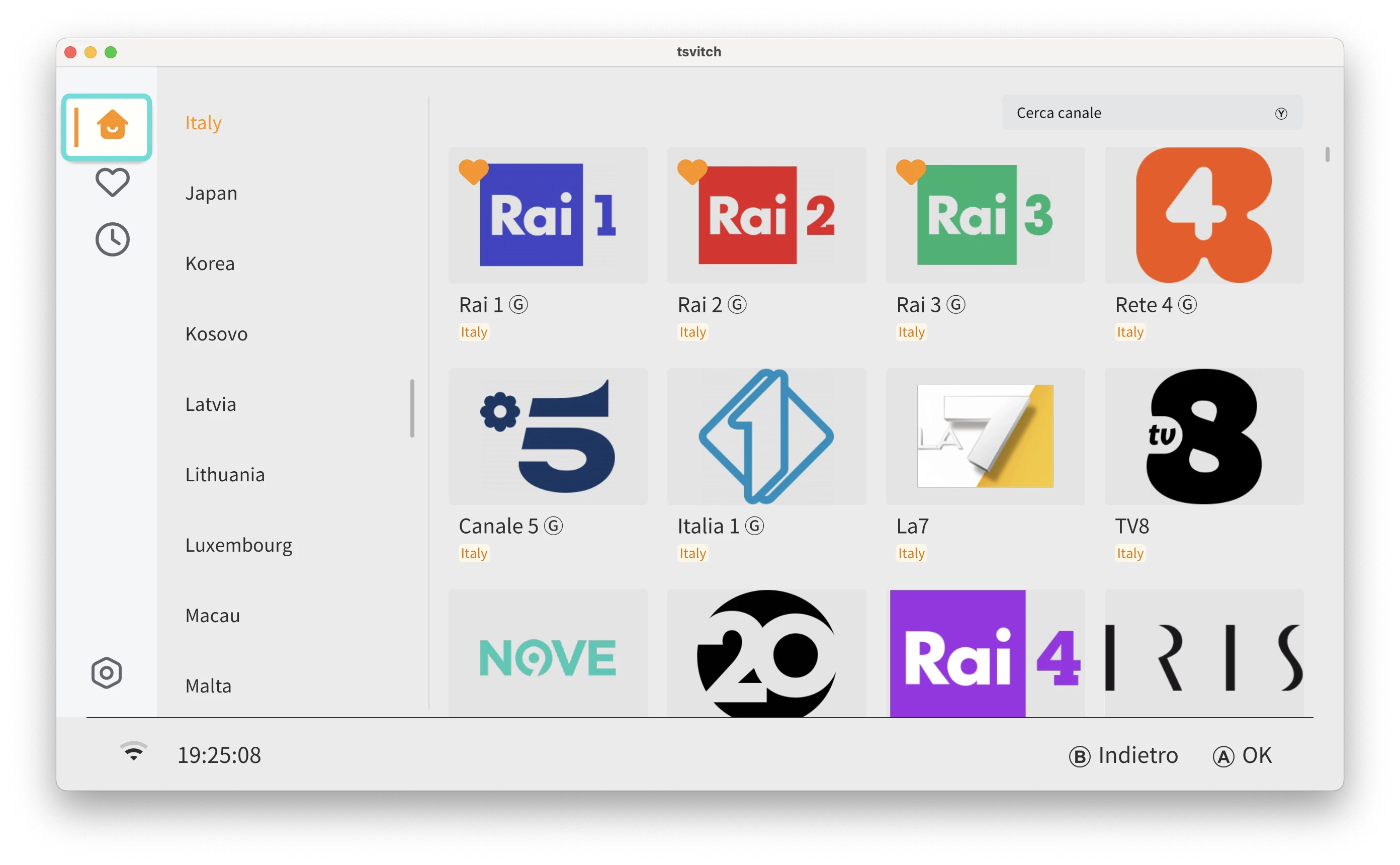
Task: Click the Wi-Fi status icon
Action: (134, 751)
